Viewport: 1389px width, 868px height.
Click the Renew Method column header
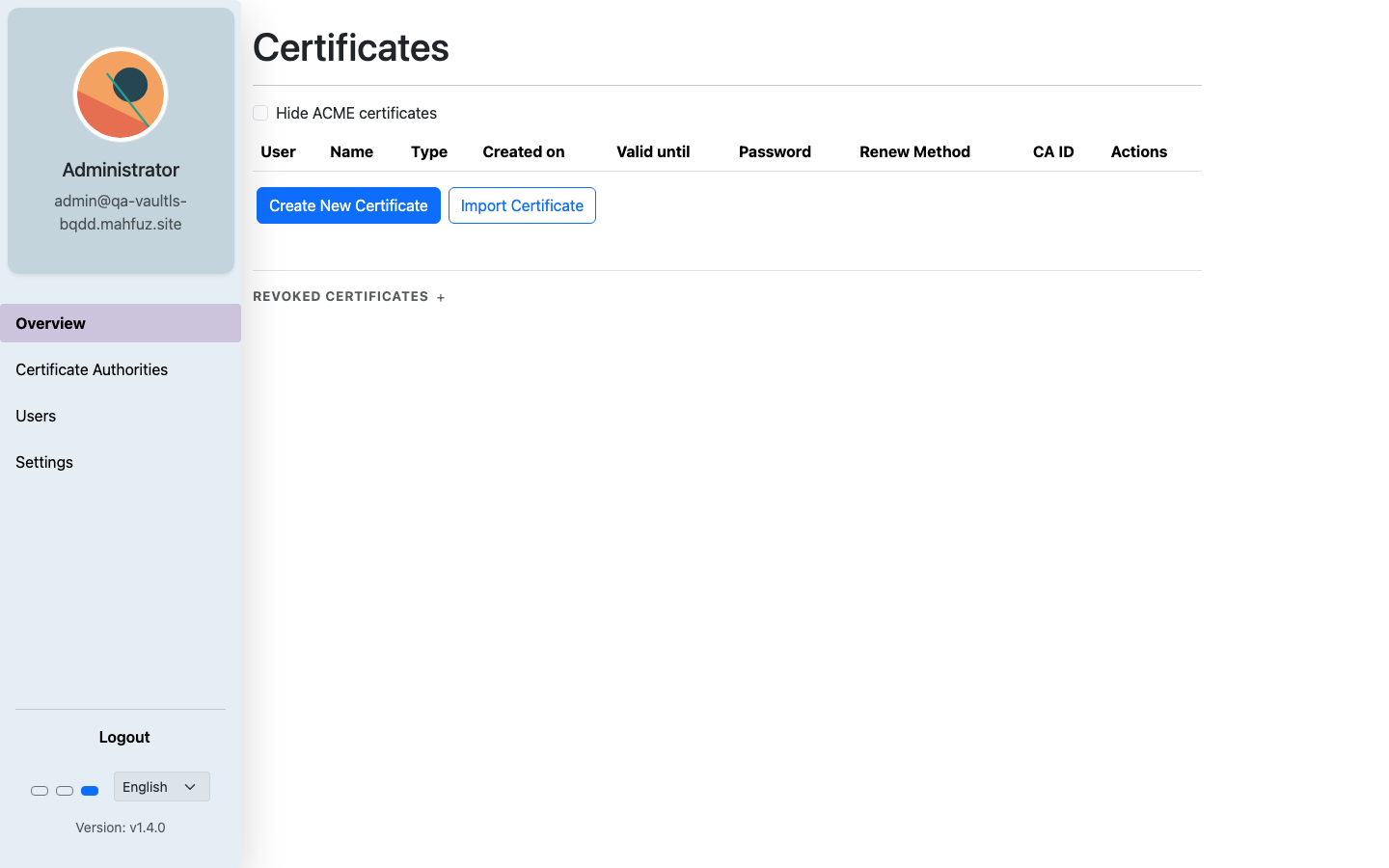914,151
